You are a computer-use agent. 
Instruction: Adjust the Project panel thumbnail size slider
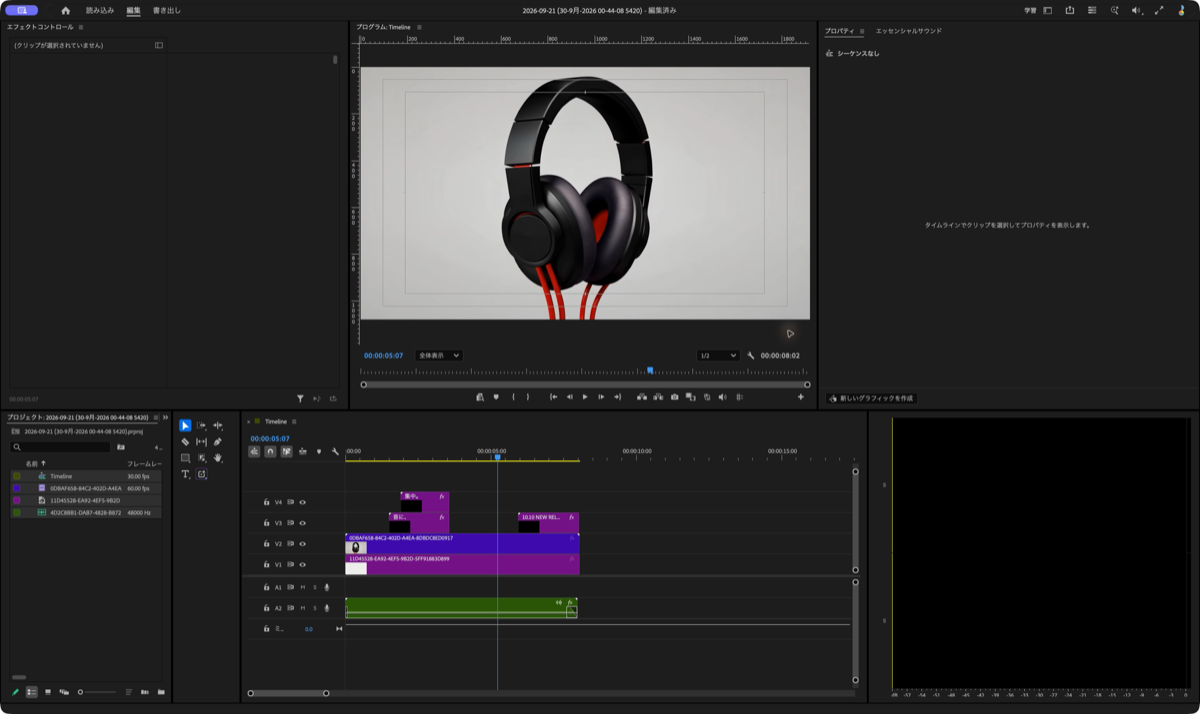click(96, 692)
